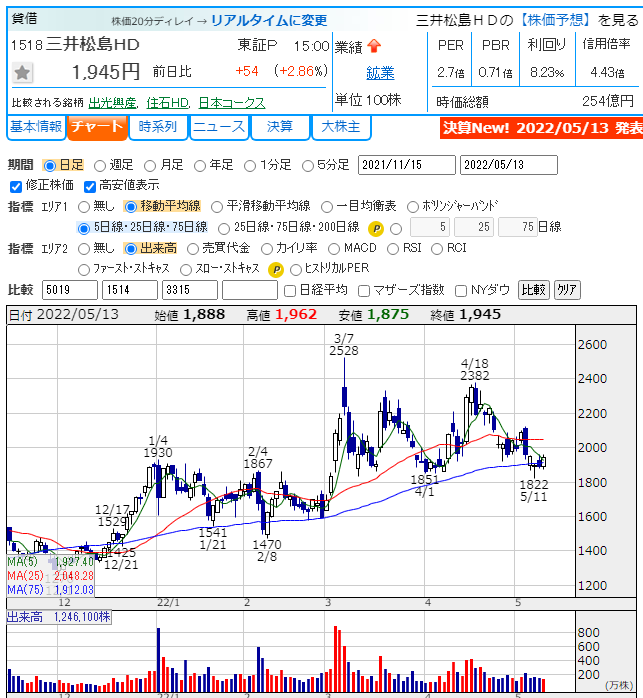This screenshot has width=643, height=698.
Task: Follow the 出光興産 comparison stock link
Action: point(114,103)
